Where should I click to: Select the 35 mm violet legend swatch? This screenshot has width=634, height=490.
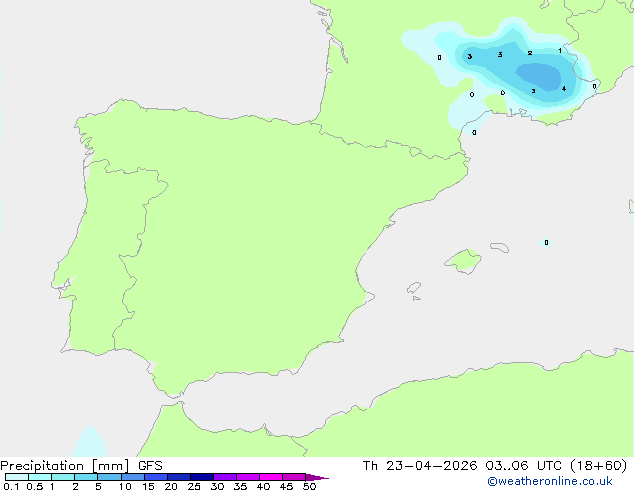coord(248,477)
